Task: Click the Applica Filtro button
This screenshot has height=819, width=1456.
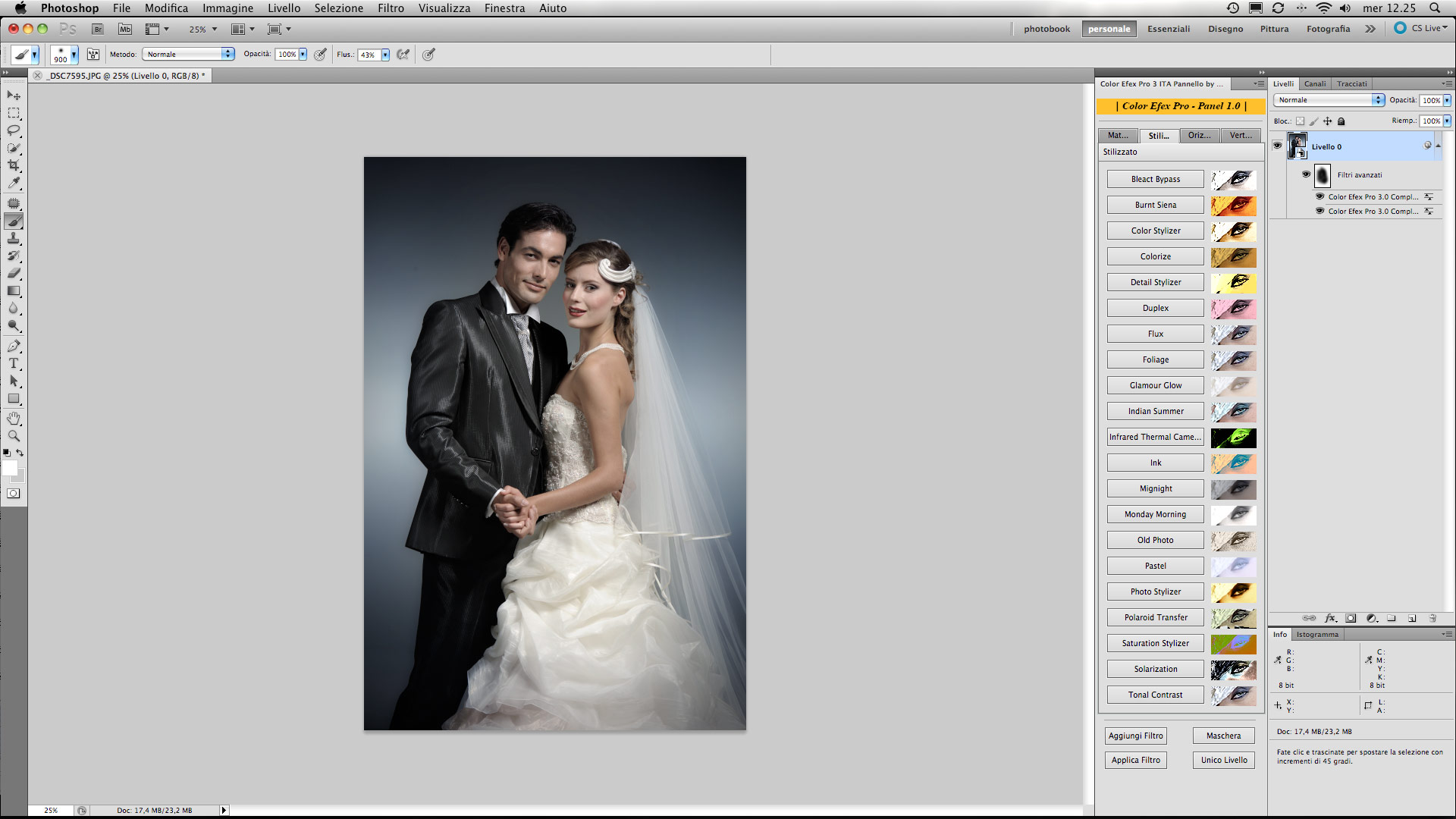Action: pos(1135,760)
